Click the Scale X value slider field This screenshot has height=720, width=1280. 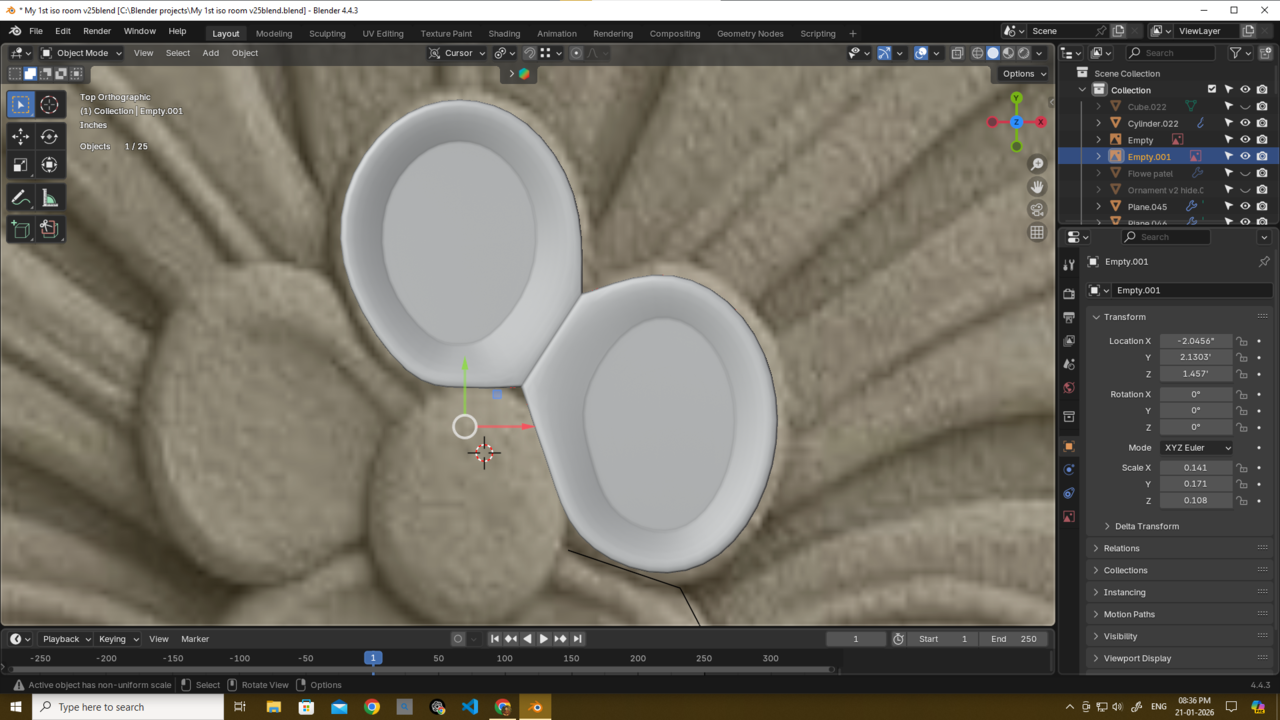click(1195, 467)
